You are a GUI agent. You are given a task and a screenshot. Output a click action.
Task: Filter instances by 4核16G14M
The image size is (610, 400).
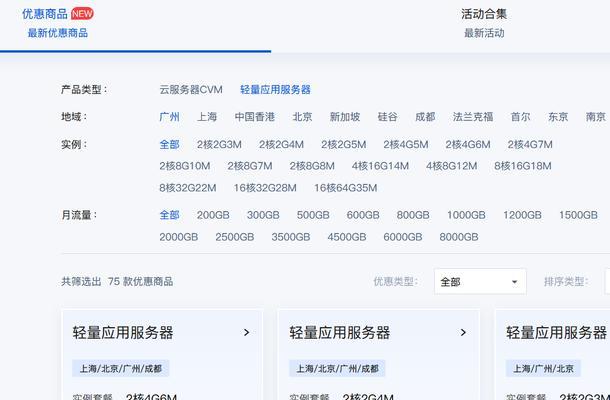(x=380, y=166)
